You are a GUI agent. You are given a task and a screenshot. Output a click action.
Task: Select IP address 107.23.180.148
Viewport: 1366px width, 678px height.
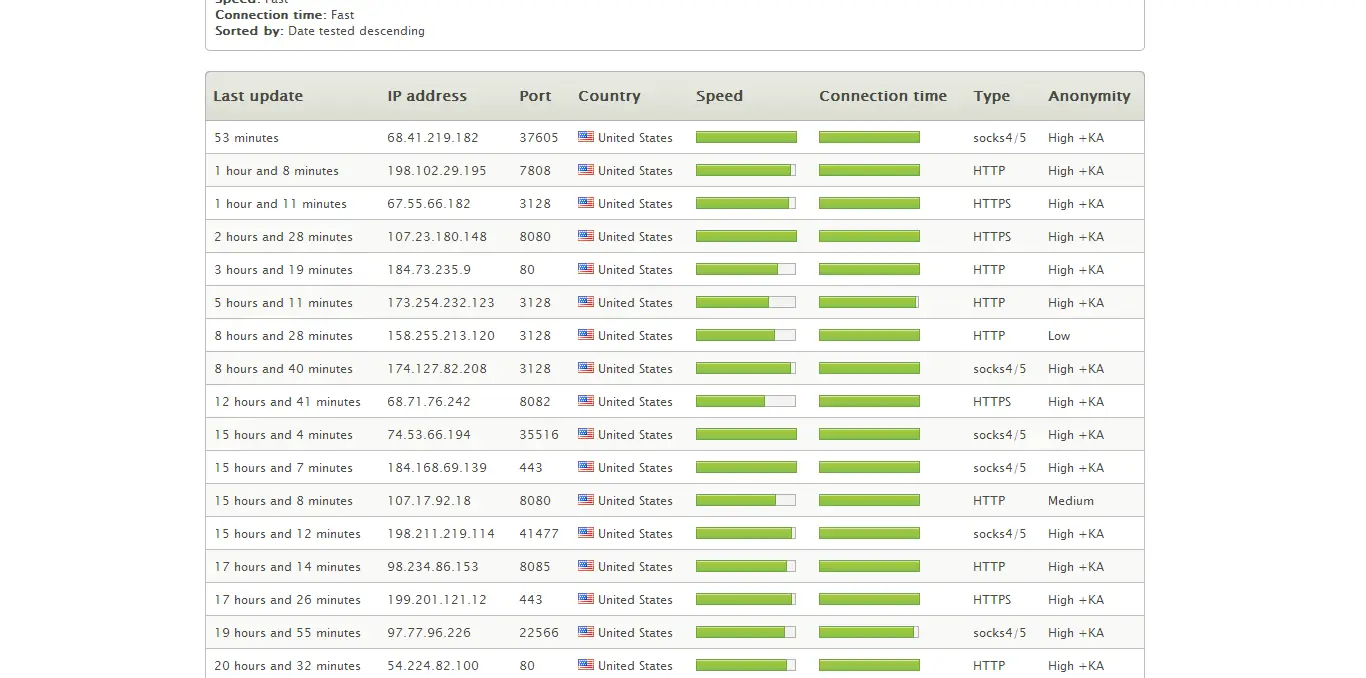[x=437, y=237]
